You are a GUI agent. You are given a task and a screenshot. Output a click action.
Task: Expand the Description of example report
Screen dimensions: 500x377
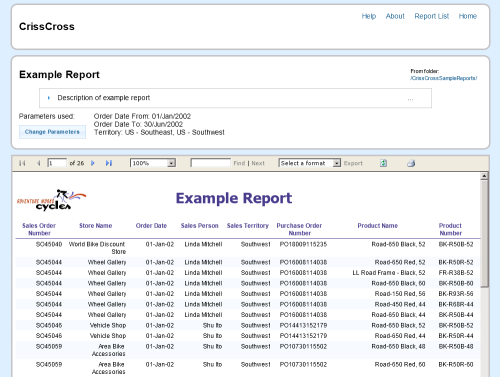click(x=49, y=98)
